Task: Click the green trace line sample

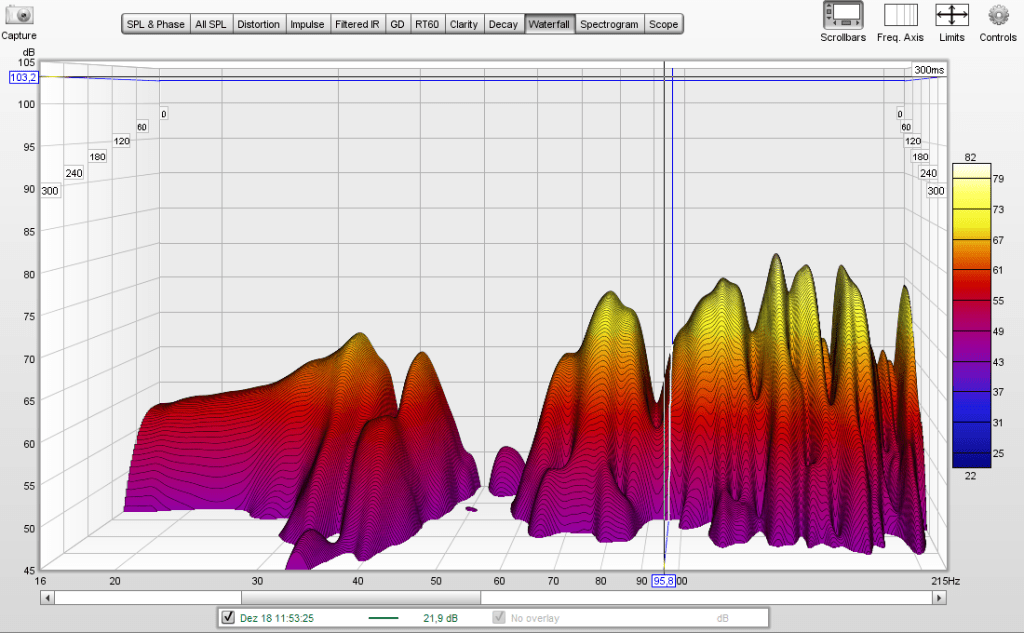Action: click(383, 618)
